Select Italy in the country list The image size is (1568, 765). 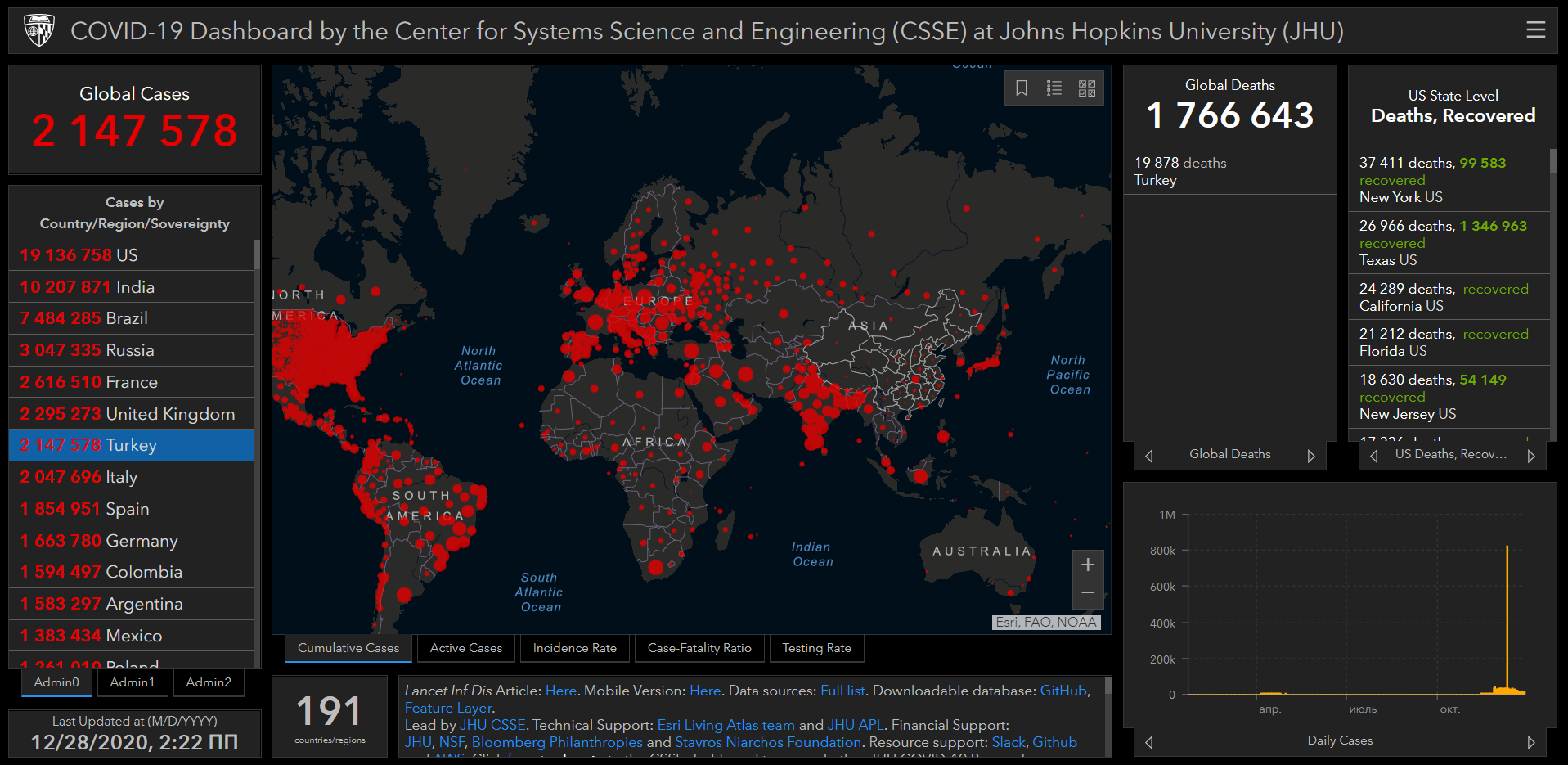coord(131,477)
